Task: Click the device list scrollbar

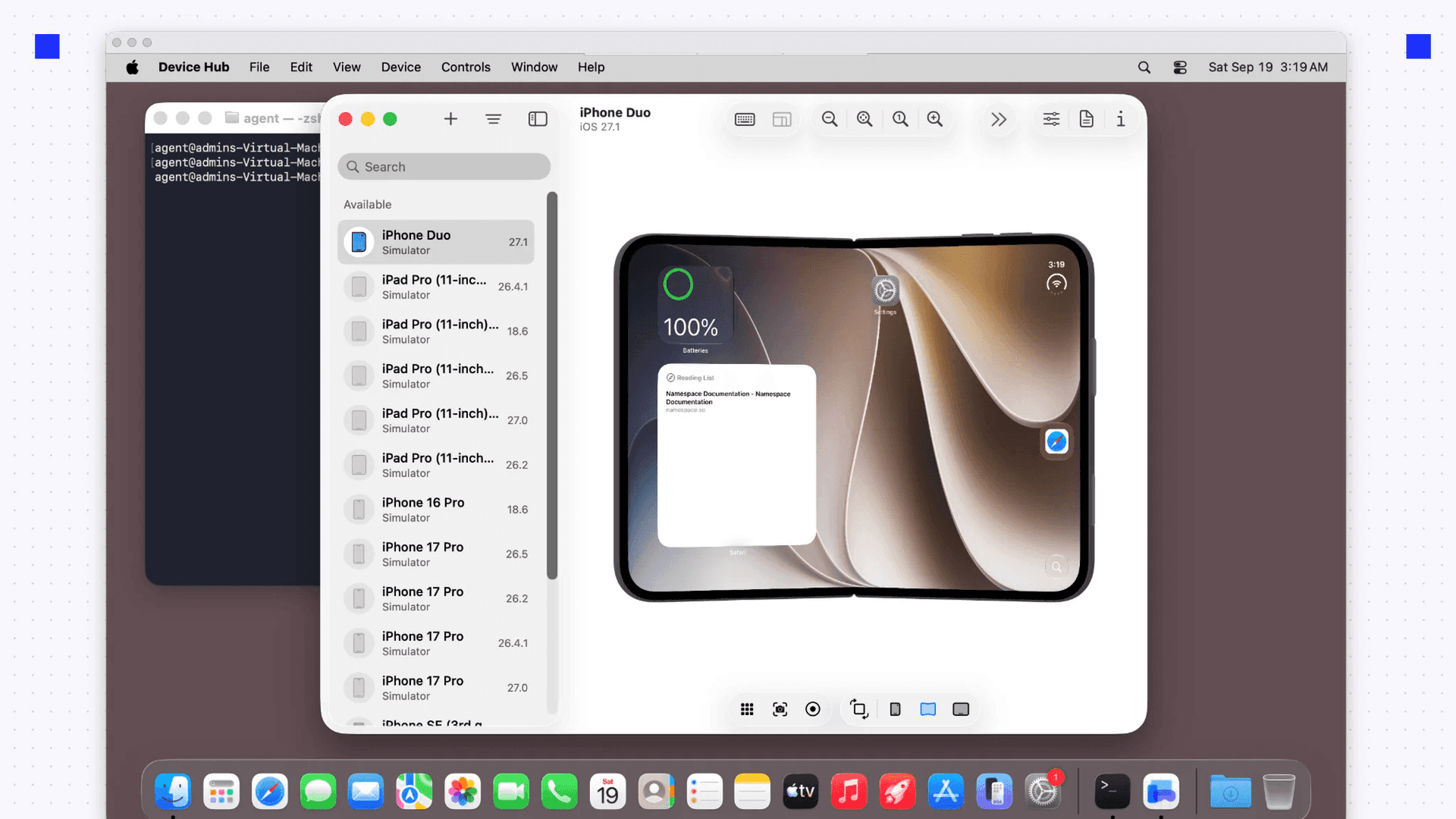Action: coord(552,385)
